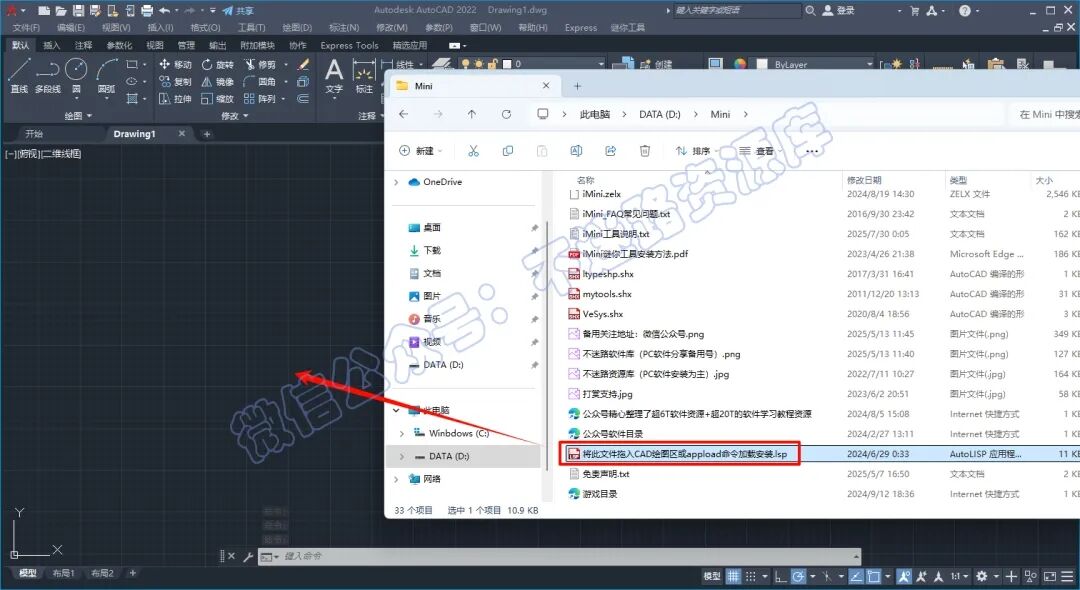
Task: Toggle the Model (模型) space button in status bar
Action: point(712,576)
